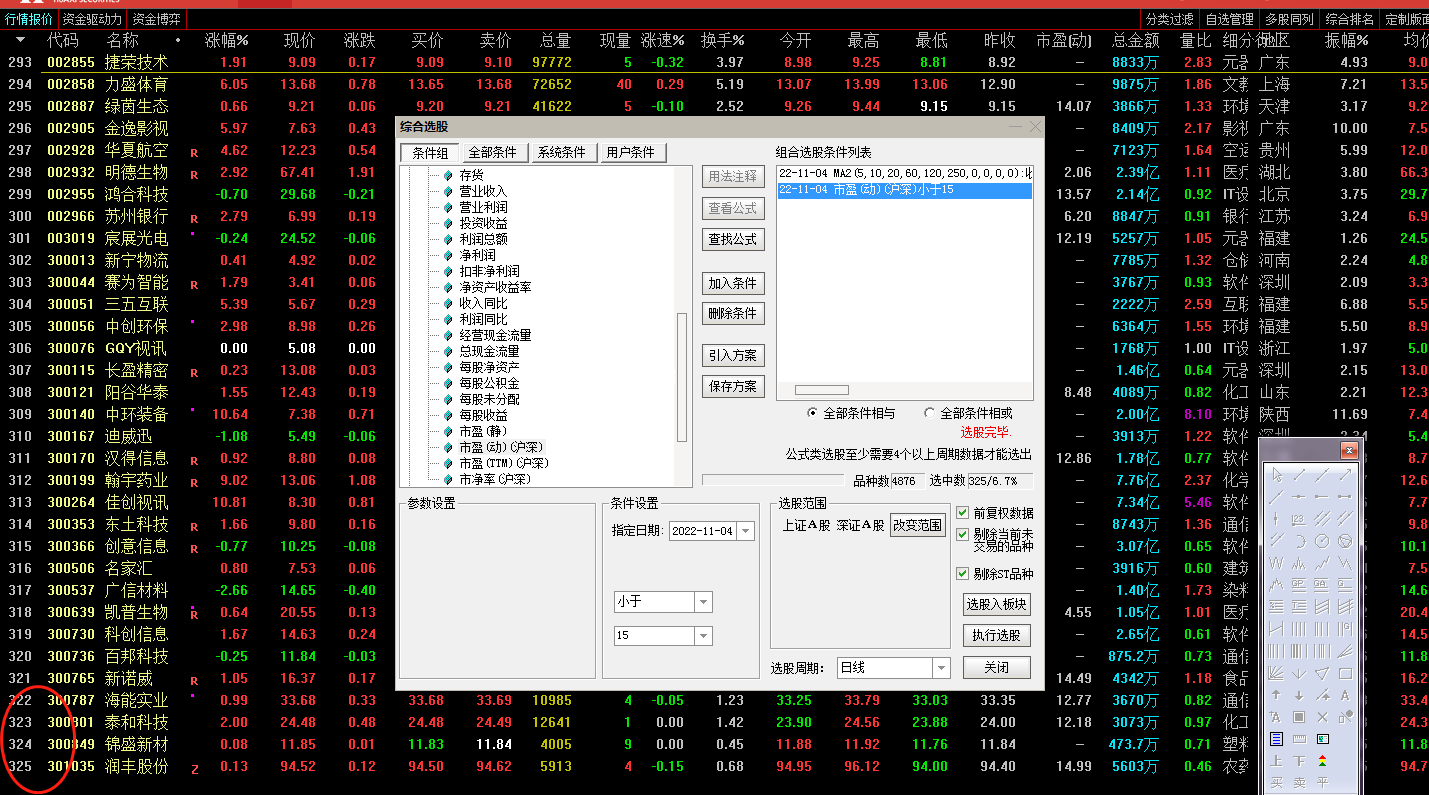Select the GA Gann angle tool
Image resolution: width=1429 pixels, height=795 pixels.
pyautogui.click(x=1320, y=583)
